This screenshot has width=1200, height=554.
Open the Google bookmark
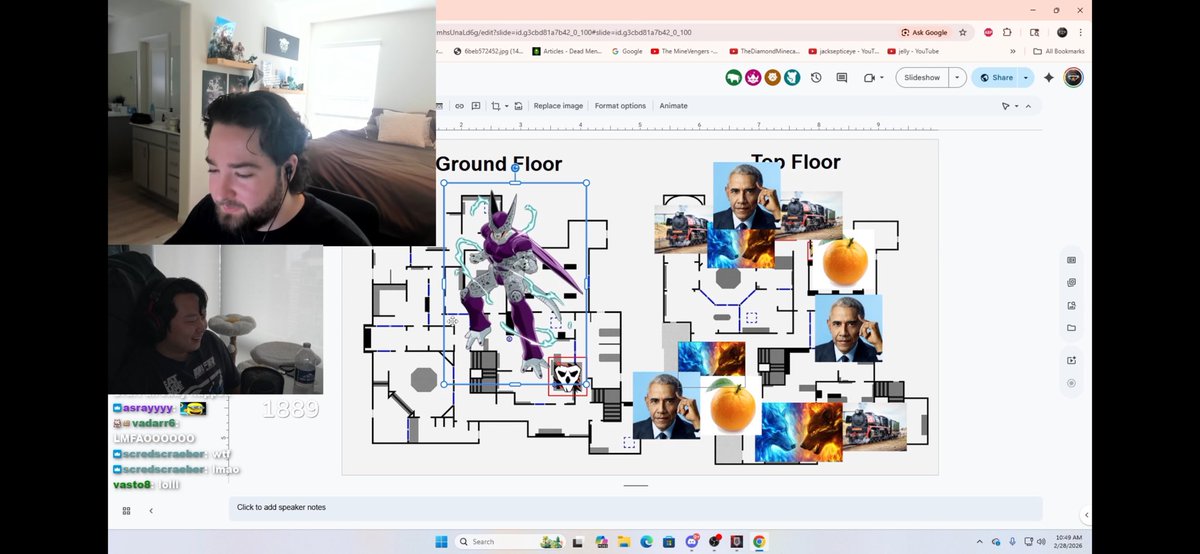pos(627,51)
